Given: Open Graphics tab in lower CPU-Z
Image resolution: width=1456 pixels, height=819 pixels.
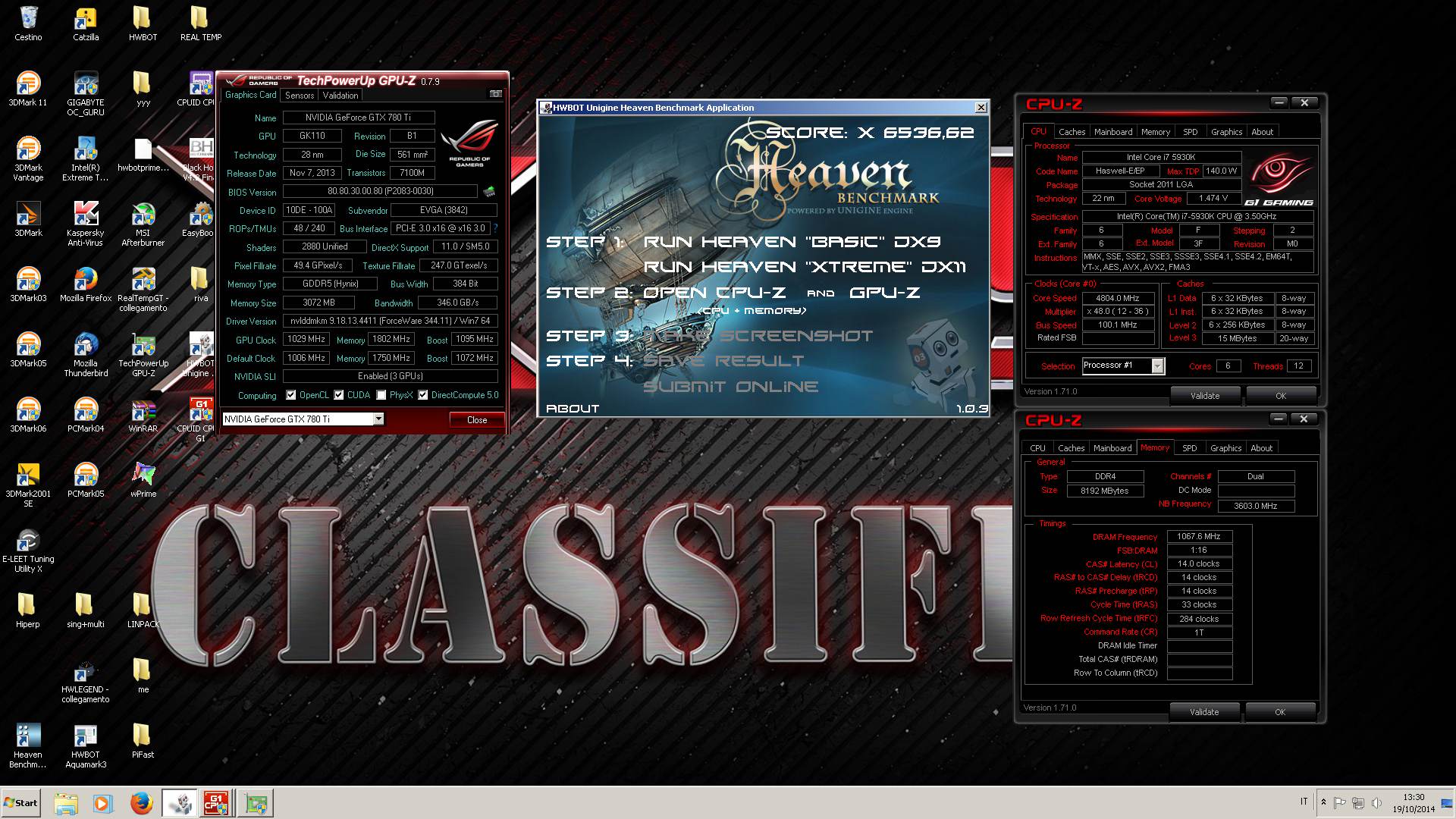Looking at the screenshot, I should 1226,448.
